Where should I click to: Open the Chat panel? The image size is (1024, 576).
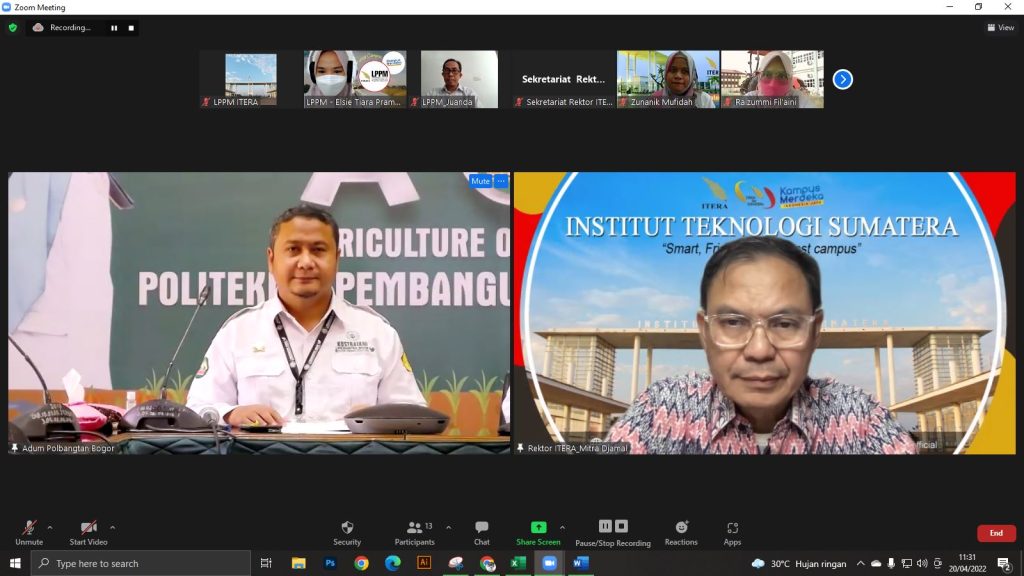pos(482,533)
